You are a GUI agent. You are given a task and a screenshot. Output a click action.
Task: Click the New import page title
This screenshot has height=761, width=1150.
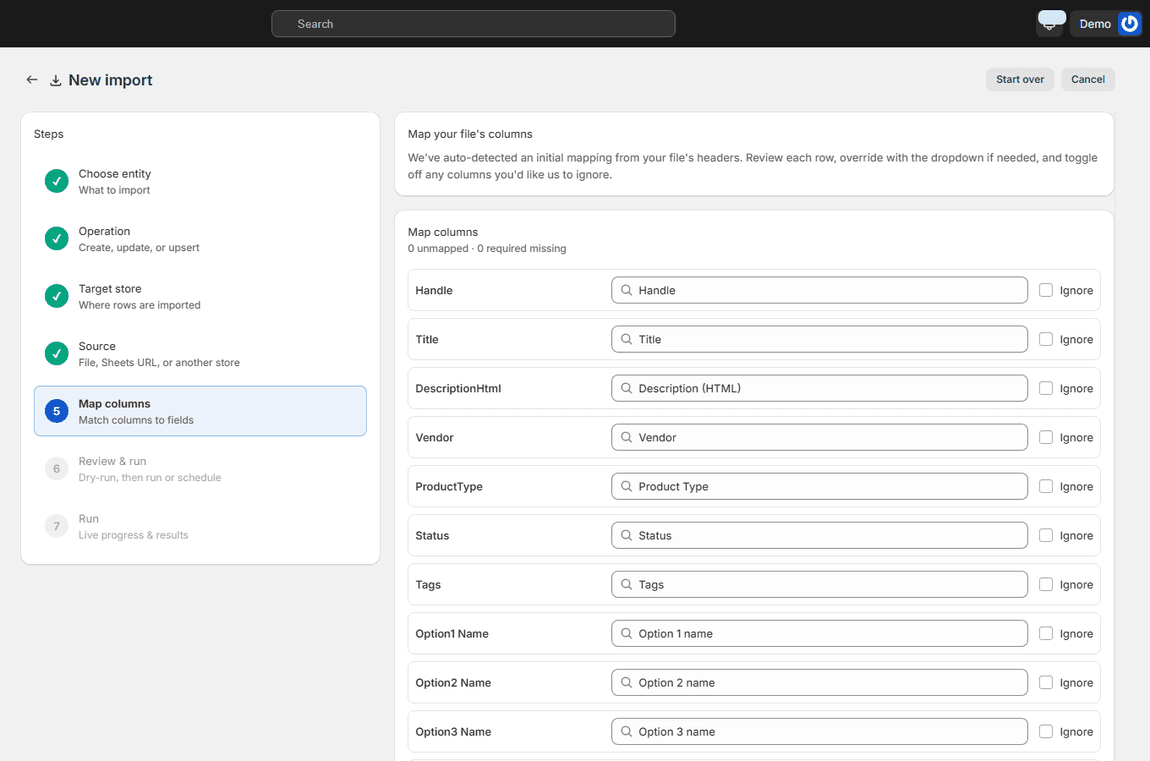[110, 80]
